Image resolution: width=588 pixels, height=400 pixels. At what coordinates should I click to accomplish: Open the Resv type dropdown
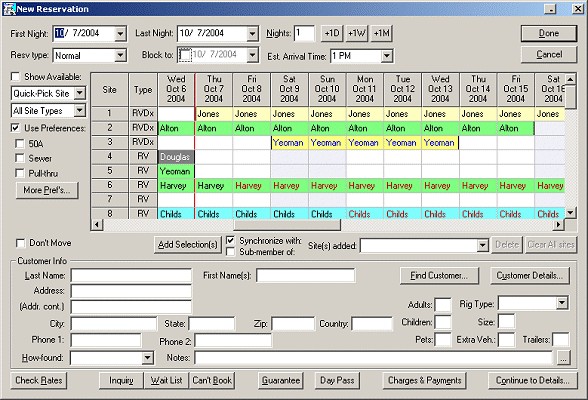[x=120, y=55]
